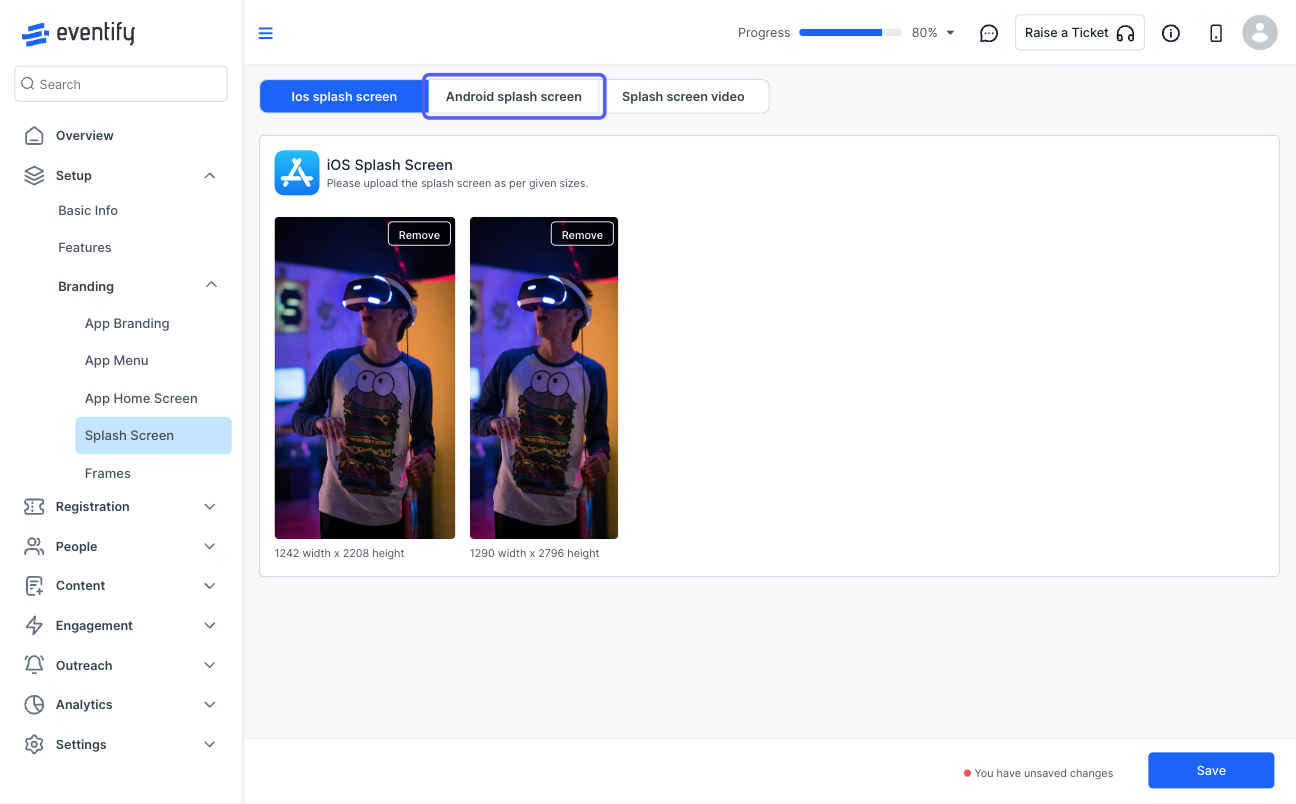The image size is (1296, 804).
Task: Collapse the Branding submenu chevron
Action: (x=211, y=285)
